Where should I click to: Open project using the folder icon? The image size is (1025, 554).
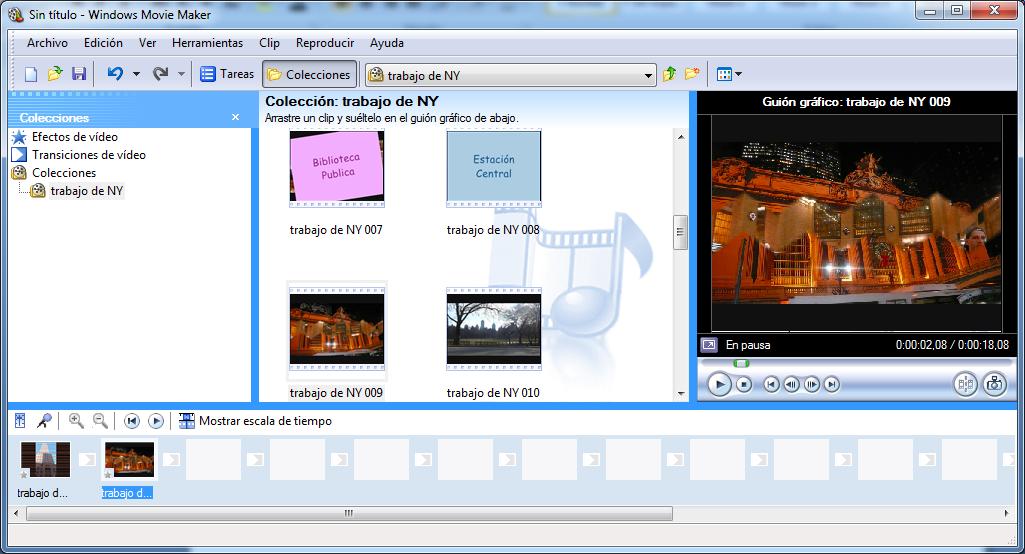coord(55,74)
